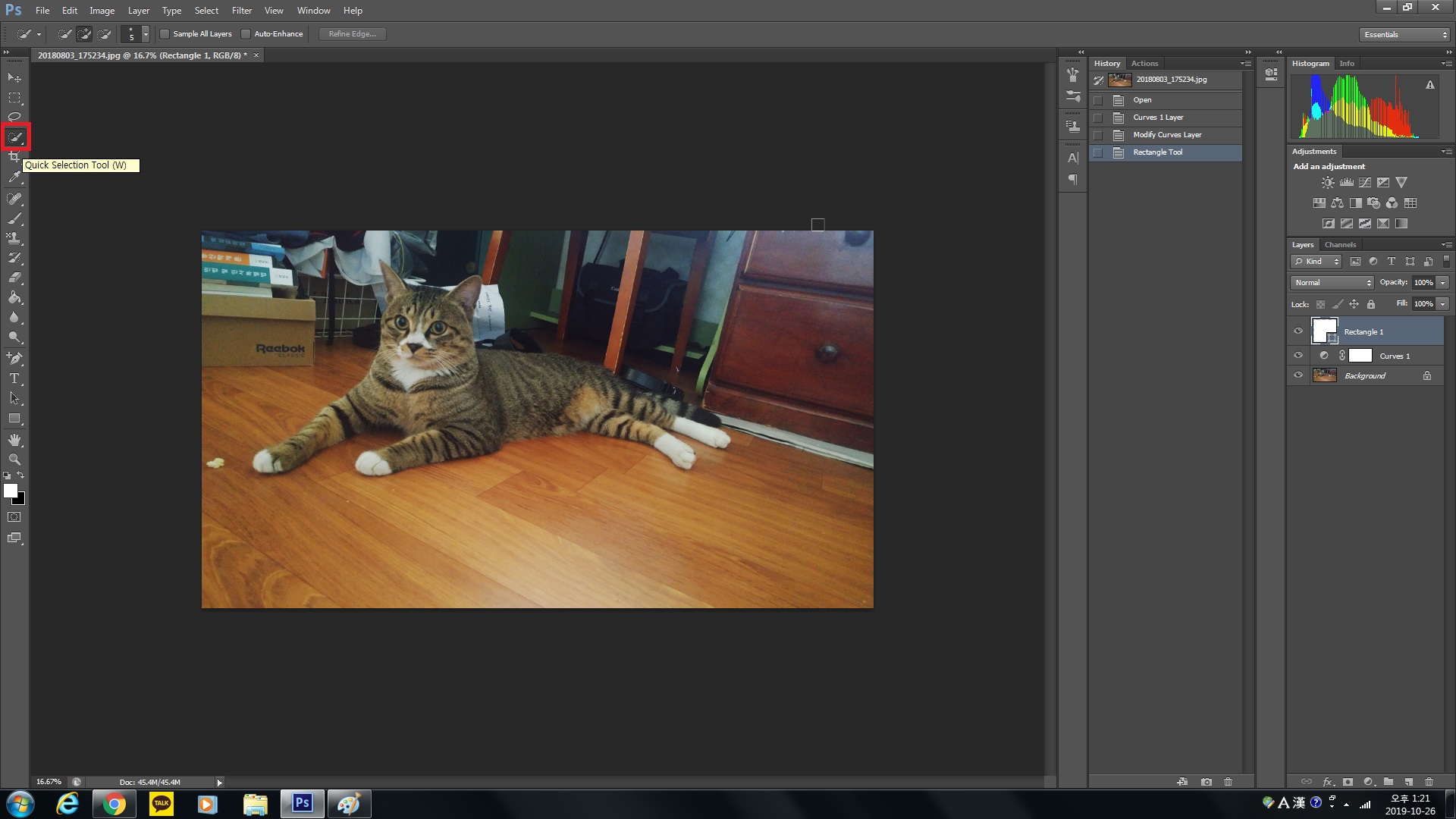Click the delete layer trash icon

[x=1429, y=782]
